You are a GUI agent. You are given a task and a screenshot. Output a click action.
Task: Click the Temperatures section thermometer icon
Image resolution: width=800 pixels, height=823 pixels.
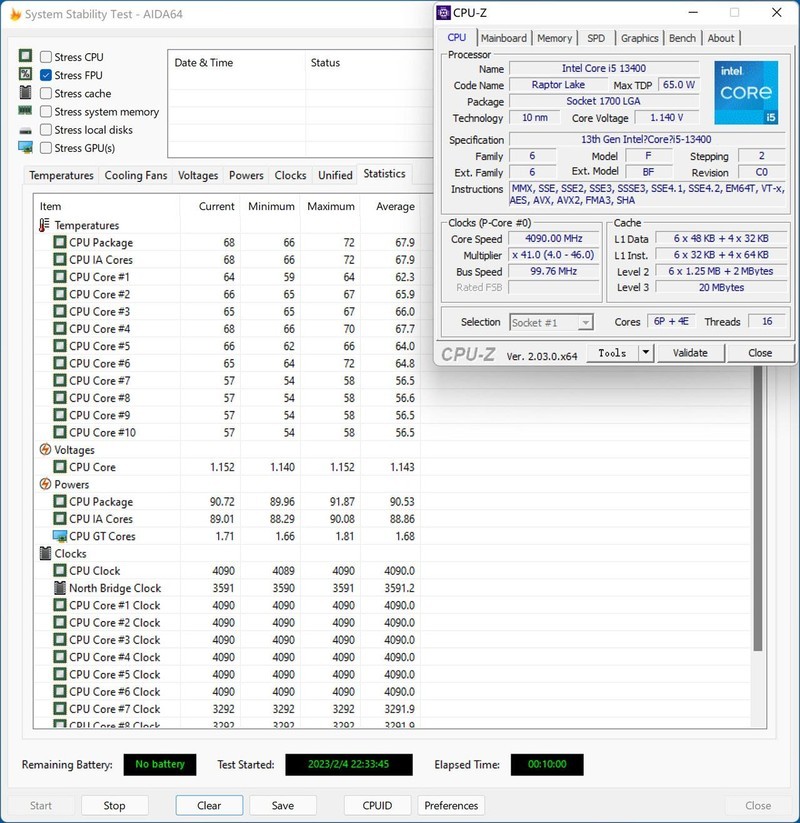45,225
